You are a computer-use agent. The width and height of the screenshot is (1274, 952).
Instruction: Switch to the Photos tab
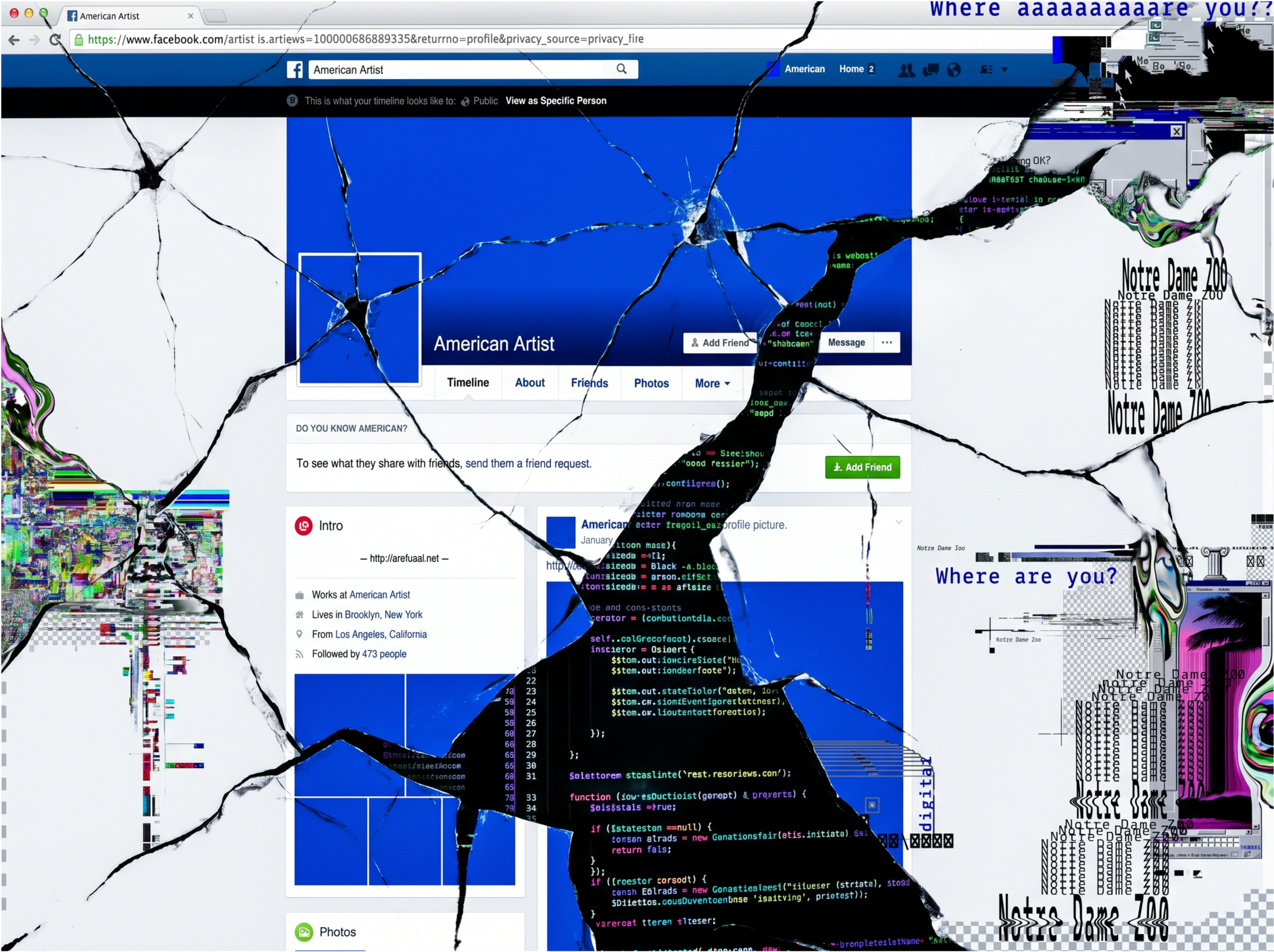(x=652, y=383)
